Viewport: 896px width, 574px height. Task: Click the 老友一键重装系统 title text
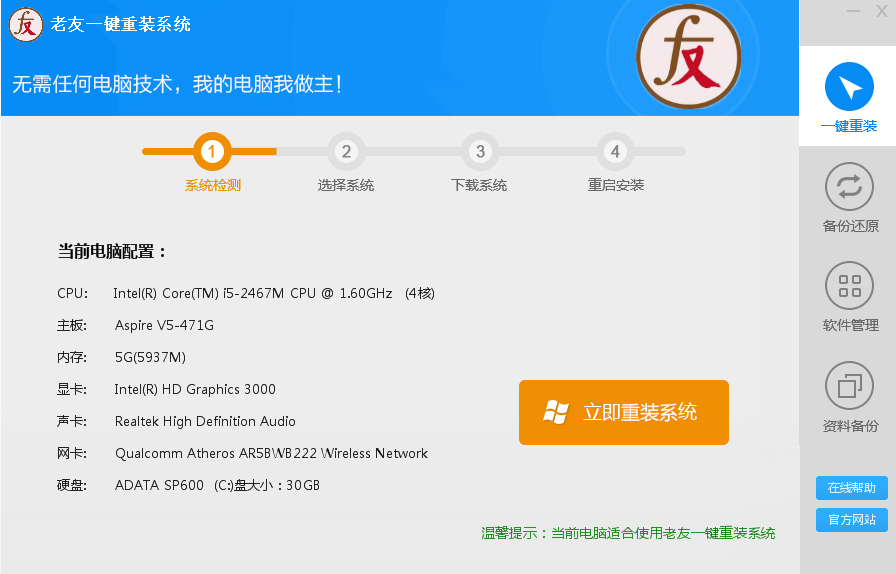[x=121, y=24]
